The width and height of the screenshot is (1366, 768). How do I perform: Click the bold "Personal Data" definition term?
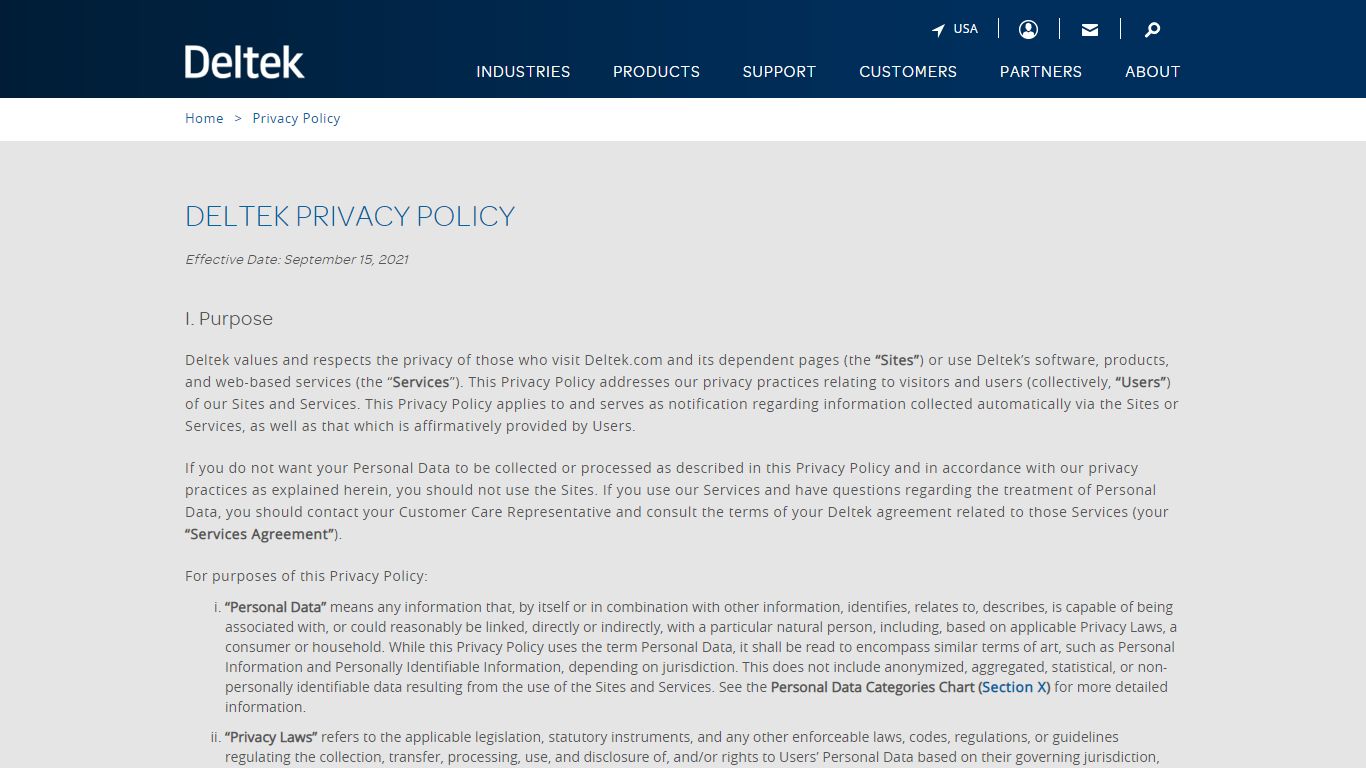tap(276, 607)
